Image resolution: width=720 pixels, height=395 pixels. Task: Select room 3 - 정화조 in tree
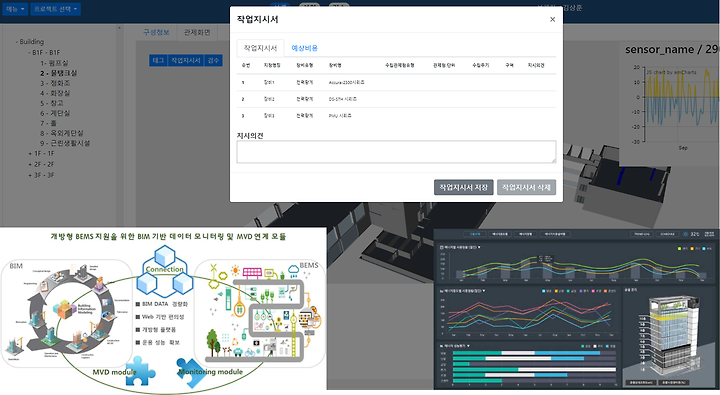[55, 83]
